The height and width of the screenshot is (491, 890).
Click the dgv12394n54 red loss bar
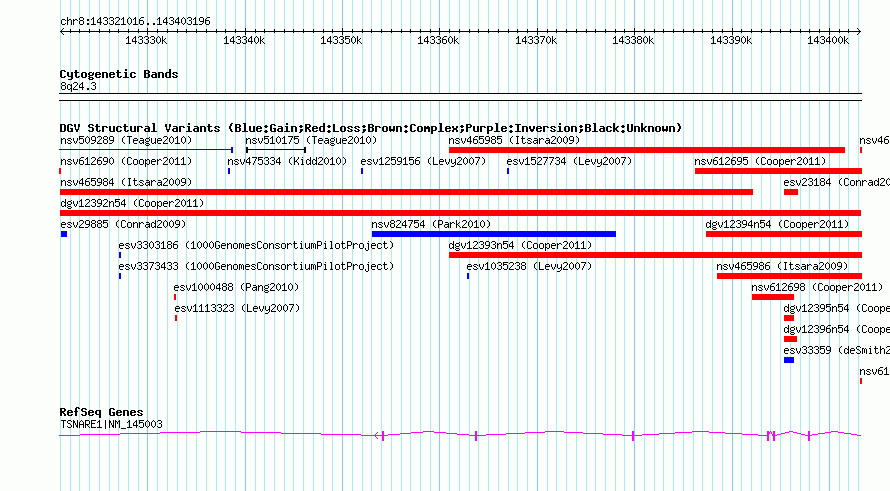[x=784, y=234]
